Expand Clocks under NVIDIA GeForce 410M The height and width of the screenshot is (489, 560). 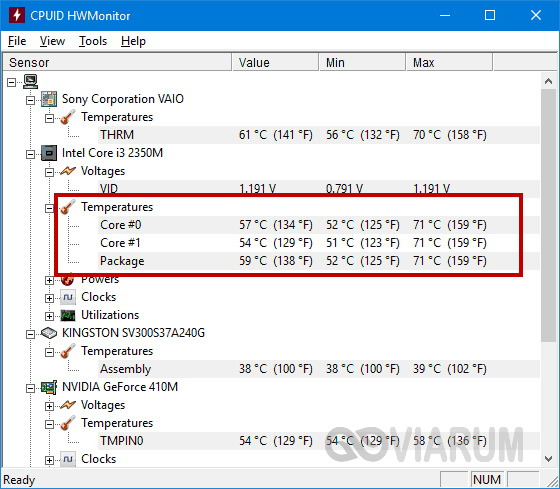[x=49, y=460]
